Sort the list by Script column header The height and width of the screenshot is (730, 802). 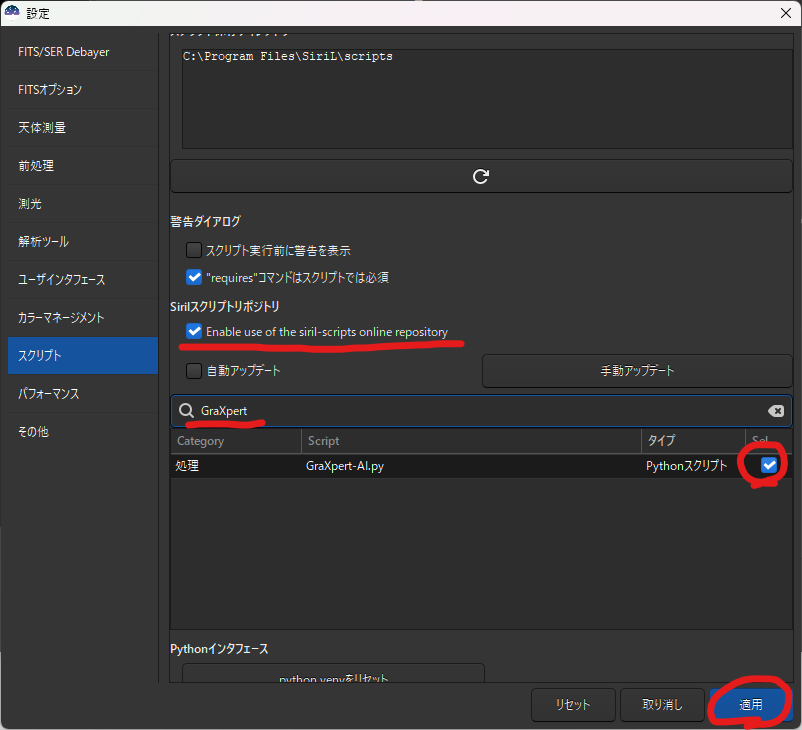(470, 441)
